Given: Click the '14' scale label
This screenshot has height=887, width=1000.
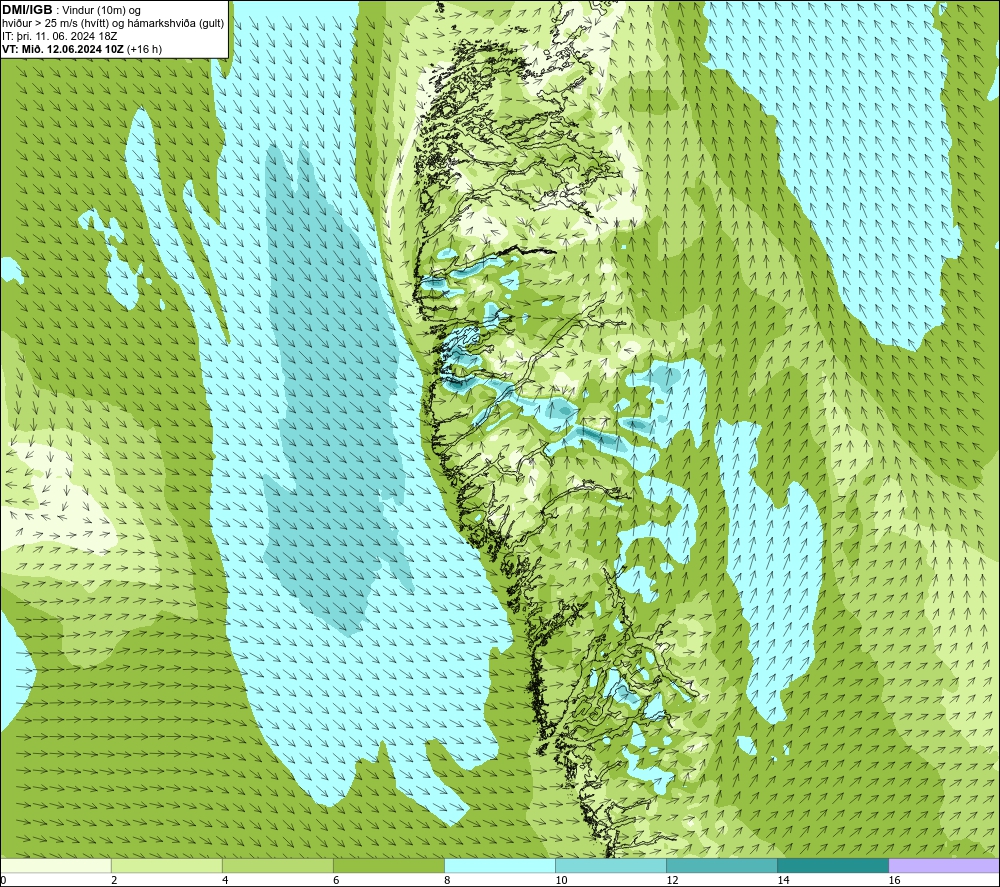Looking at the screenshot, I should (783, 880).
